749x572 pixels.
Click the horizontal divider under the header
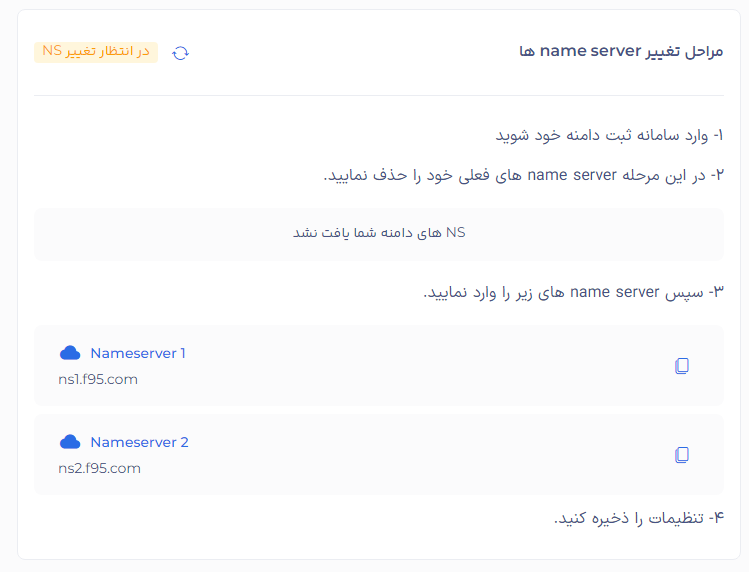[x=379, y=96]
